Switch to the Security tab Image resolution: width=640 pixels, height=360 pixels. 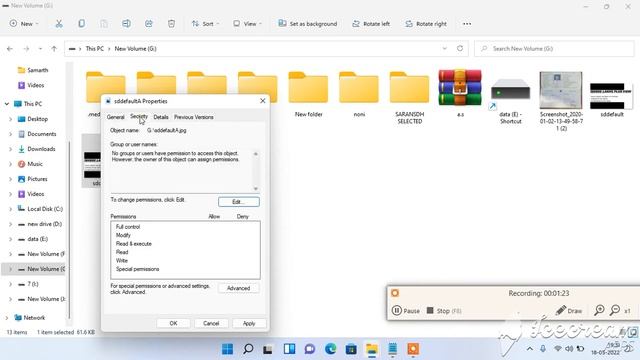139,116
